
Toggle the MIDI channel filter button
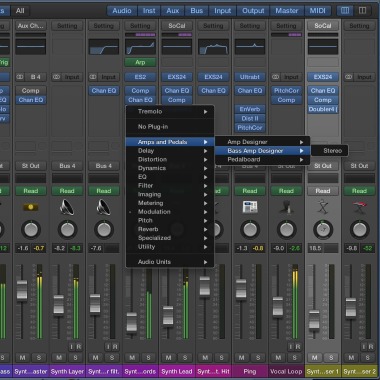click(318, 11)
